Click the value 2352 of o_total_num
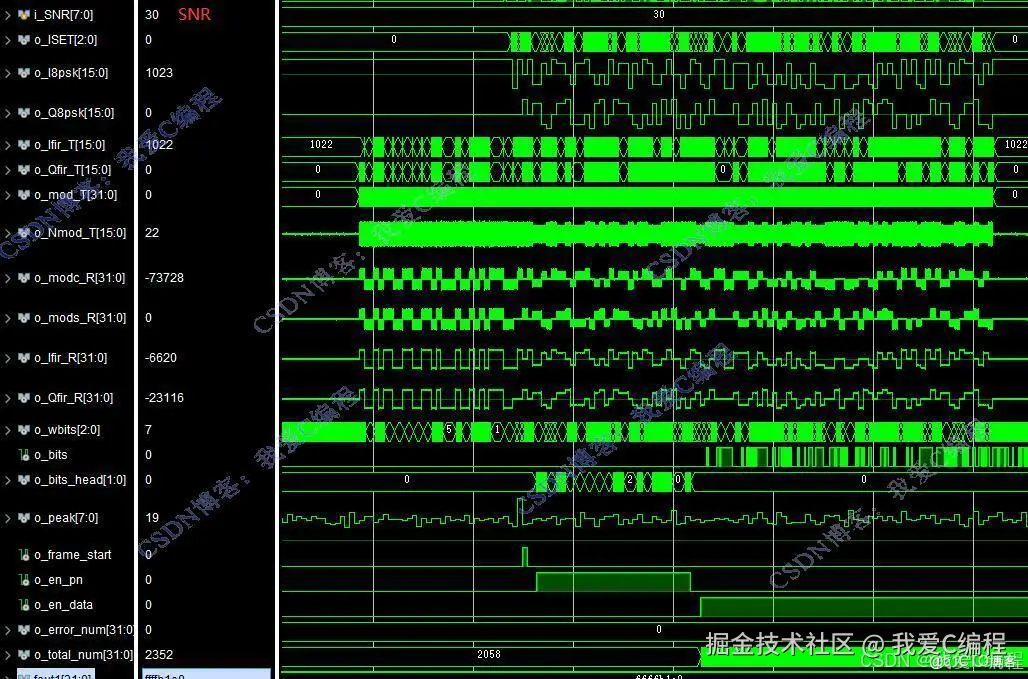 tap(157, 655)
